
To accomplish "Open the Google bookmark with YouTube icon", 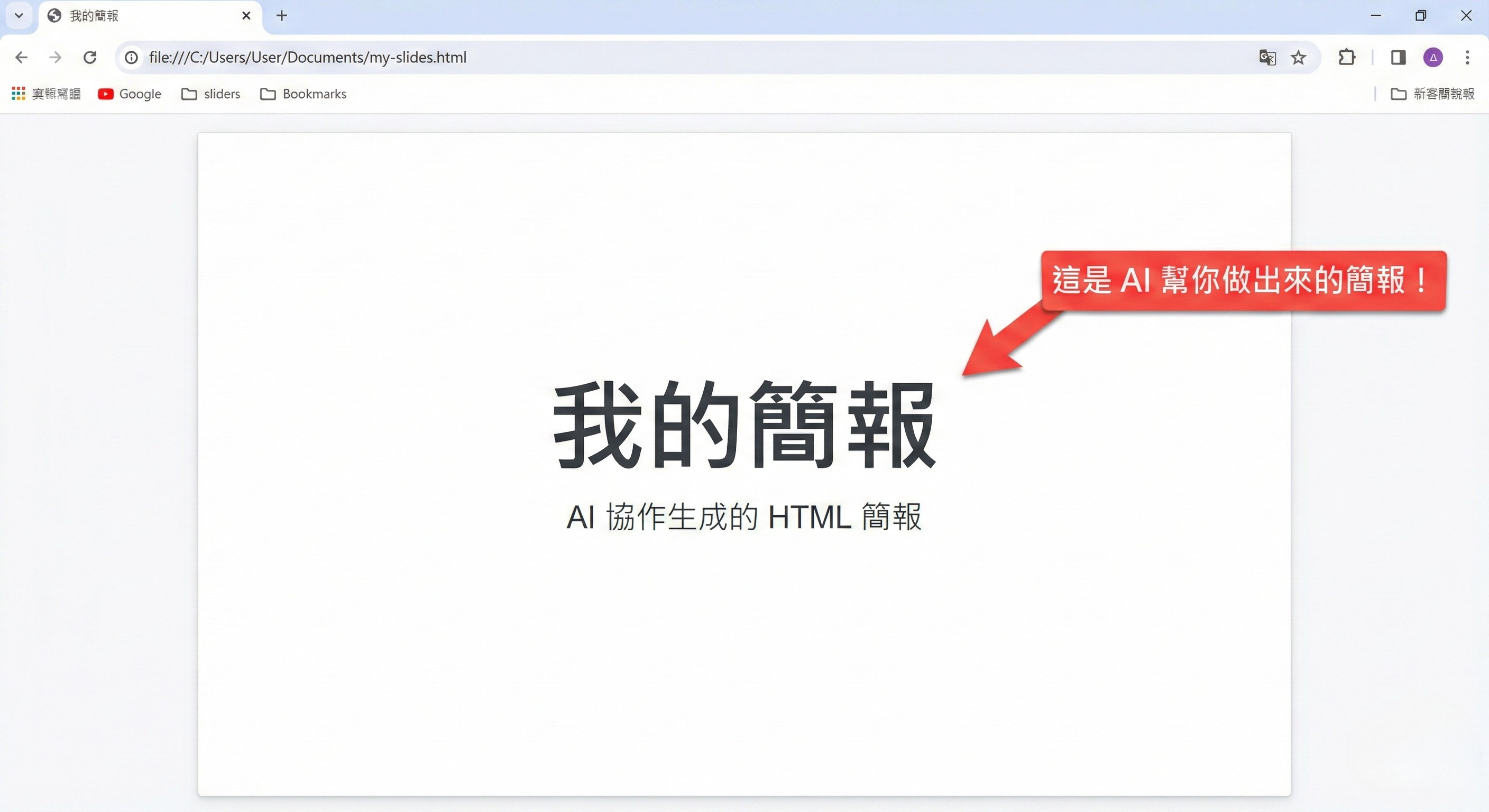I will pyautogui.click(x=129, y=94).
